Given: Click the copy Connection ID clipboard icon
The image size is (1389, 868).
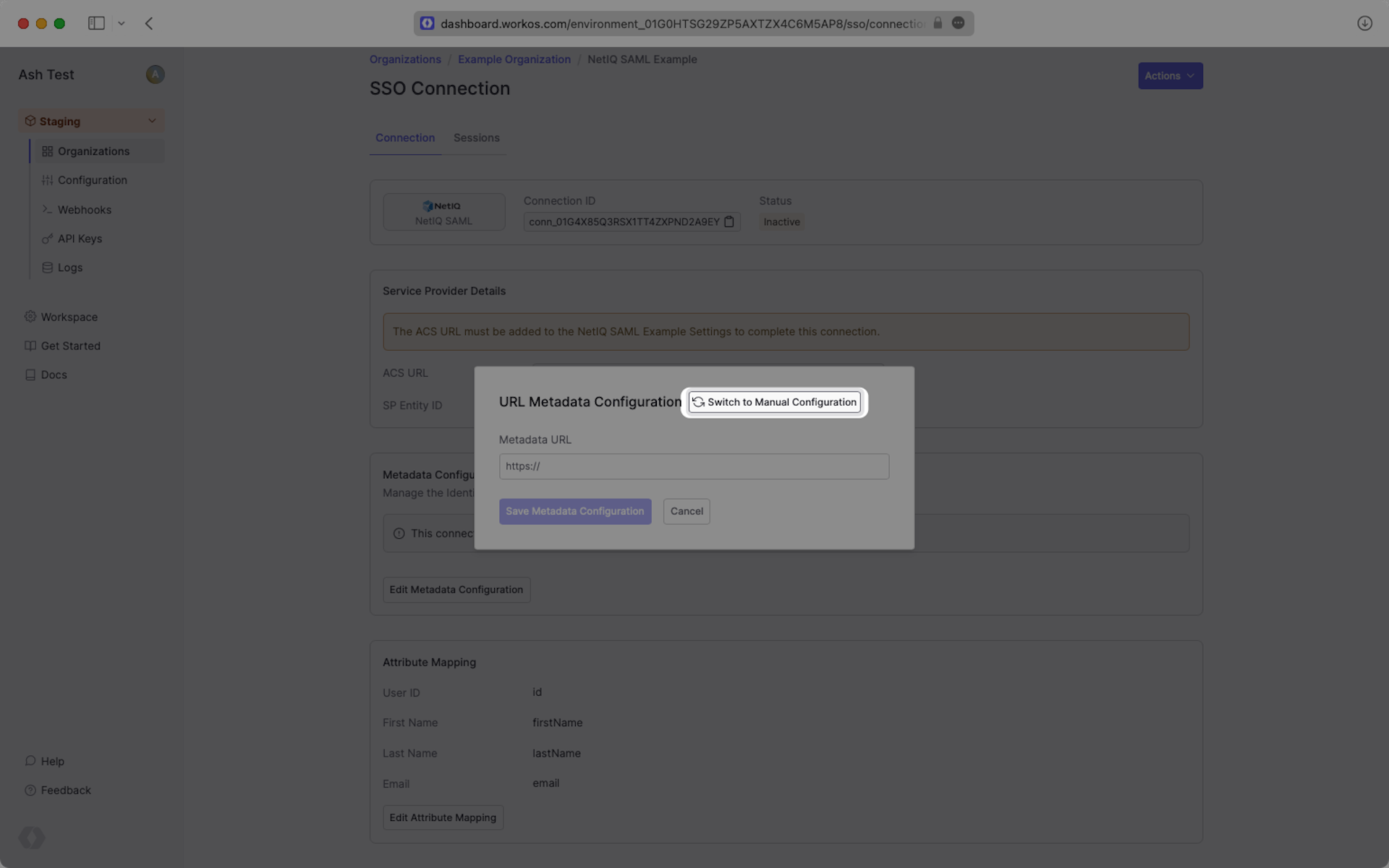Looking at the screenshot, I should pos(729,222).
